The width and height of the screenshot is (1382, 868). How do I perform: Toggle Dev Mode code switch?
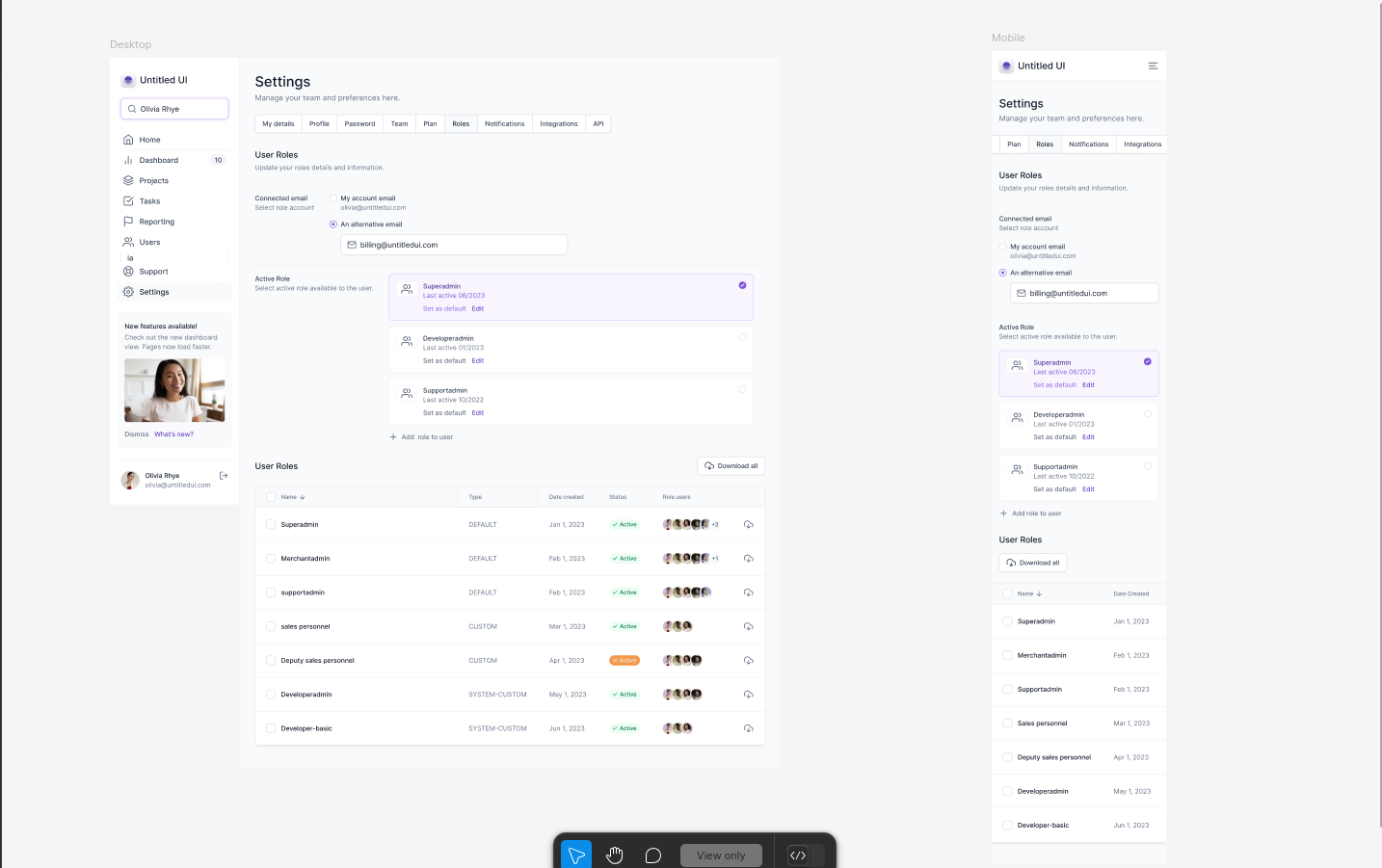point(805,855)
